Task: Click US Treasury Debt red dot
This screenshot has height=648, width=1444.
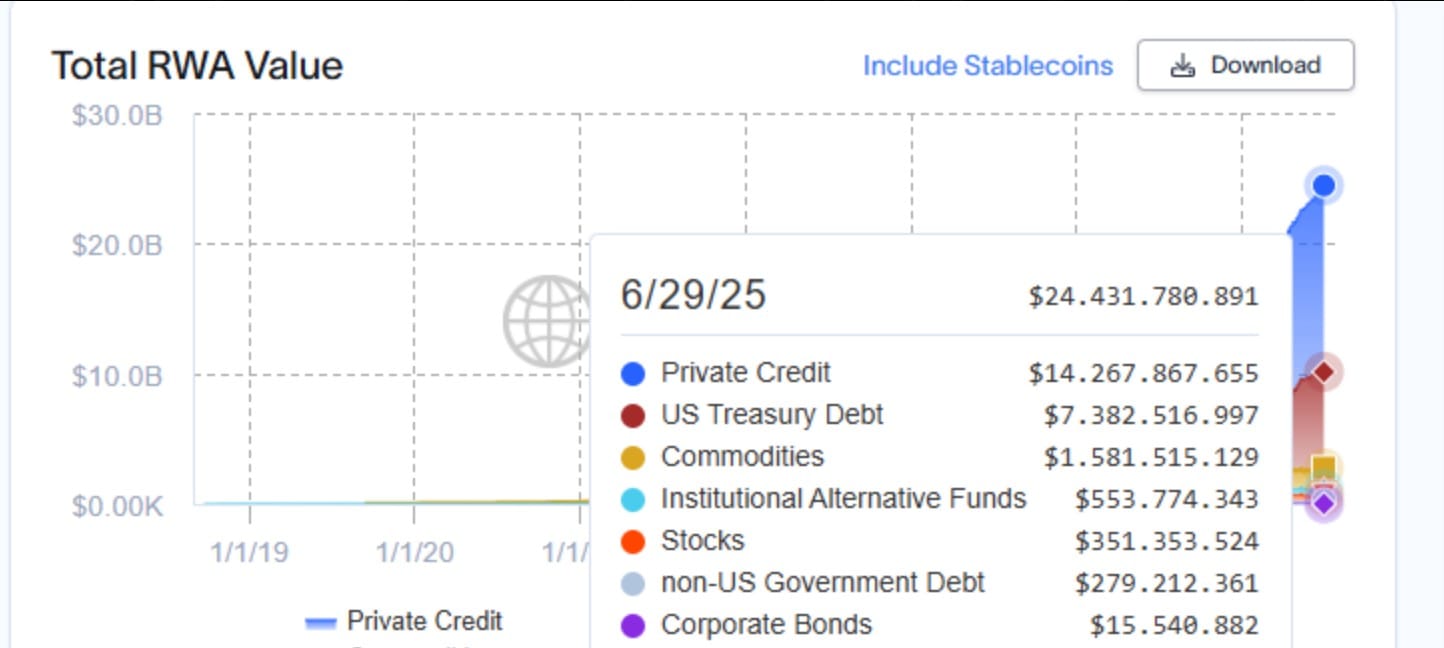Action: click(633, 416)
